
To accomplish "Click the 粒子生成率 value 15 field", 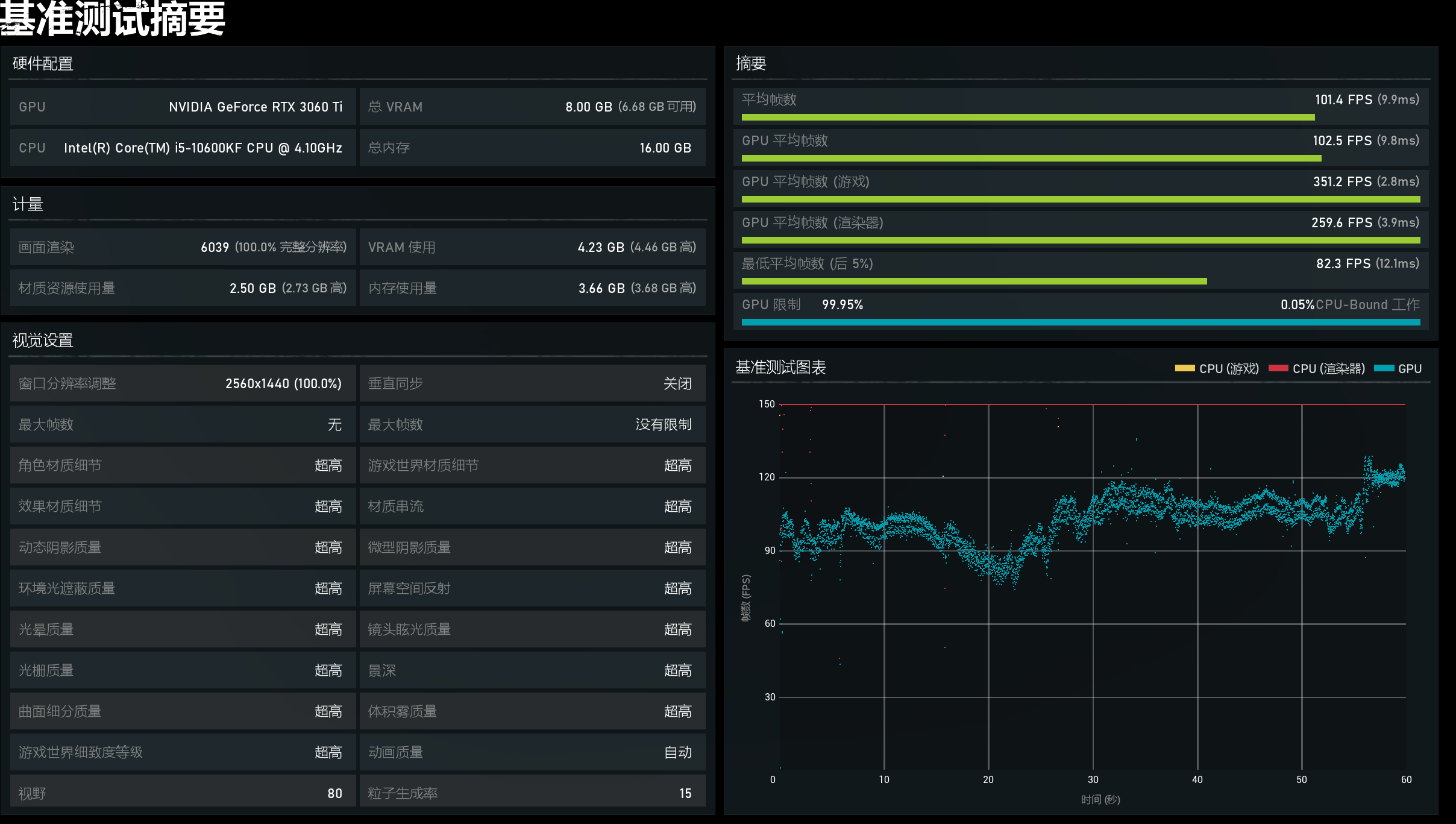I will coord(685,793).
